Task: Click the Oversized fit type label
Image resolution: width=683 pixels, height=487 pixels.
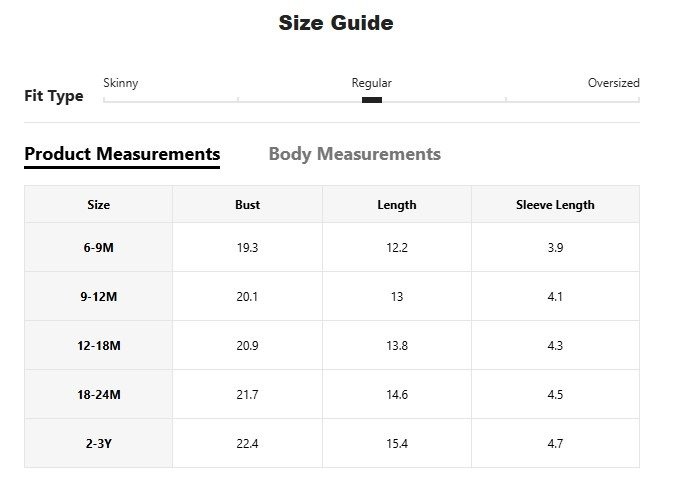Action: tap(613, 83)
